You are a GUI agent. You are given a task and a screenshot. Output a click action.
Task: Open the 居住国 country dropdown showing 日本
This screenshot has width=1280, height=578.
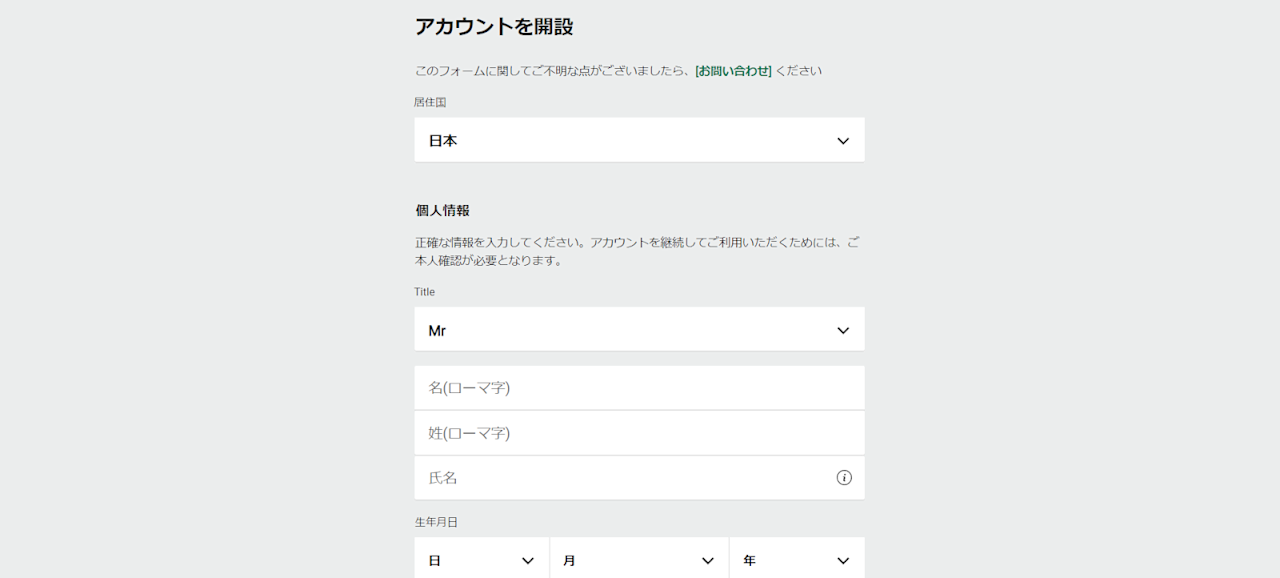pyautogui.click(x=640, y=140)
